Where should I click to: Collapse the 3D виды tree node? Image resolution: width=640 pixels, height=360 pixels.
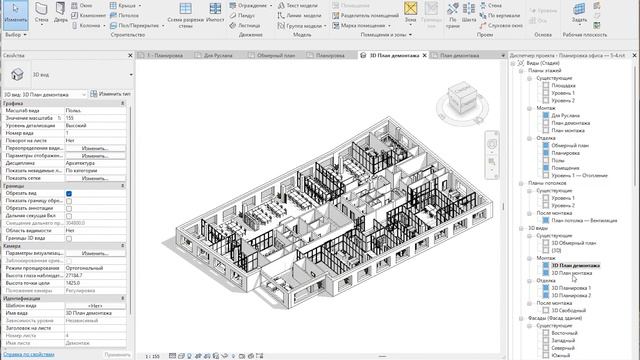point(521,228)
